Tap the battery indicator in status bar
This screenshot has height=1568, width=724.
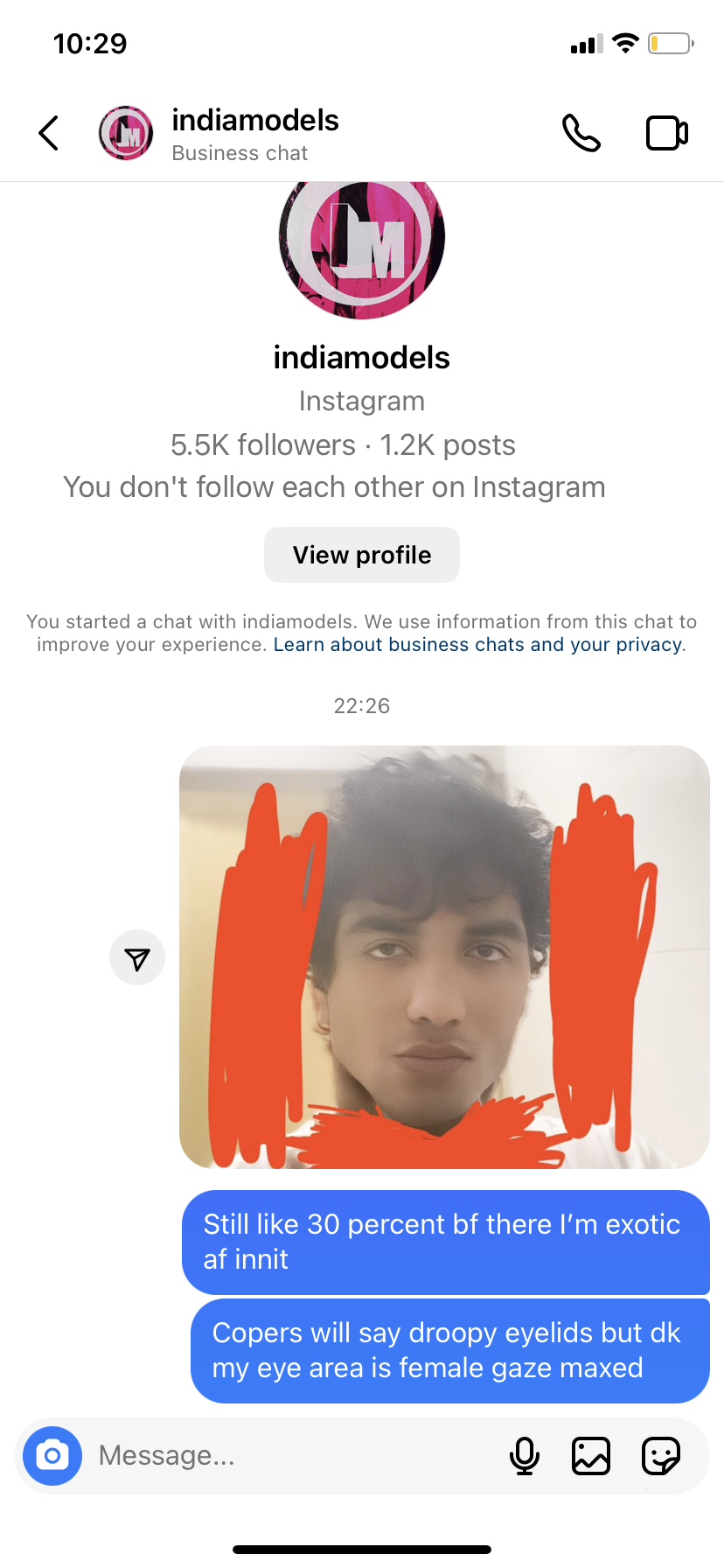[x=671, y=43]
